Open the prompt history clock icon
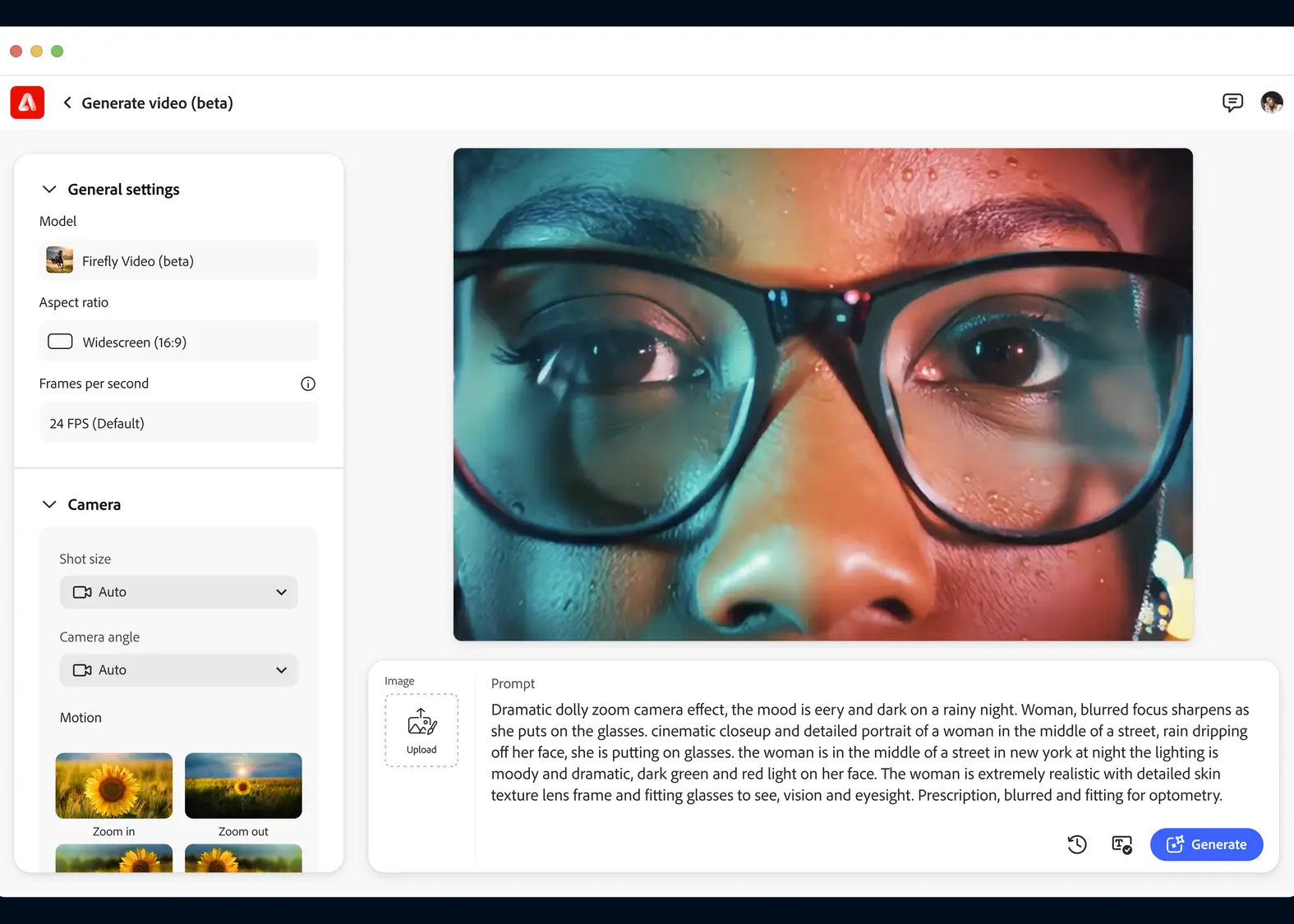Viewport: 1294px width, 924px height. tap(1077, 844)
